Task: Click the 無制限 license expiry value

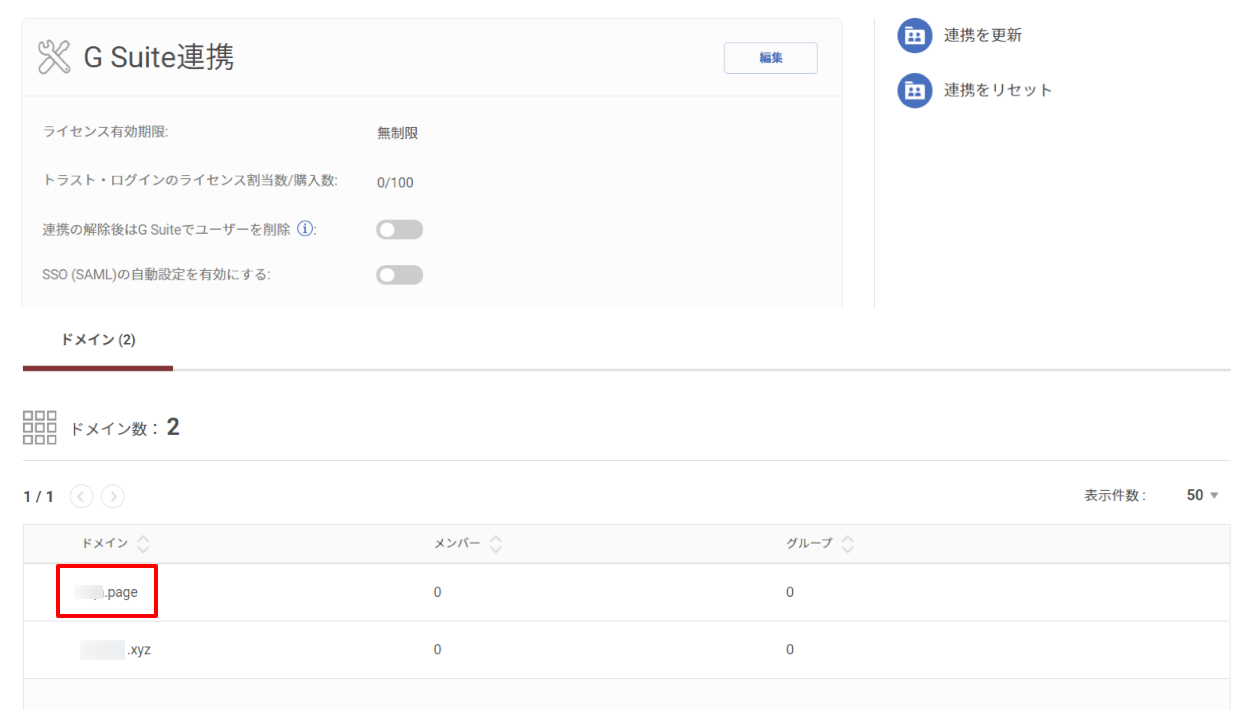Action: tap(397, 133)
